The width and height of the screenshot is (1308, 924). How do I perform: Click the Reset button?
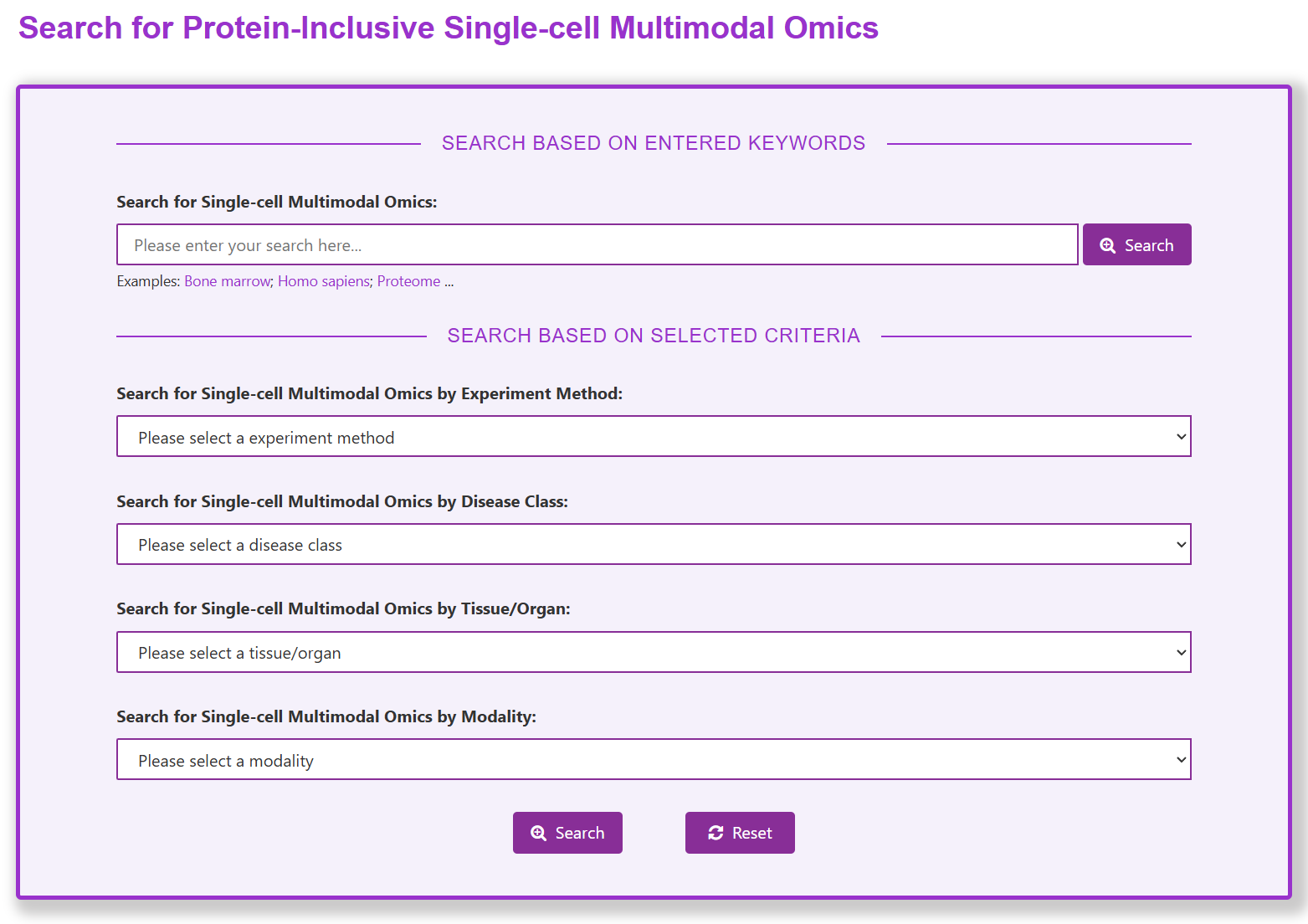[740, 833]
